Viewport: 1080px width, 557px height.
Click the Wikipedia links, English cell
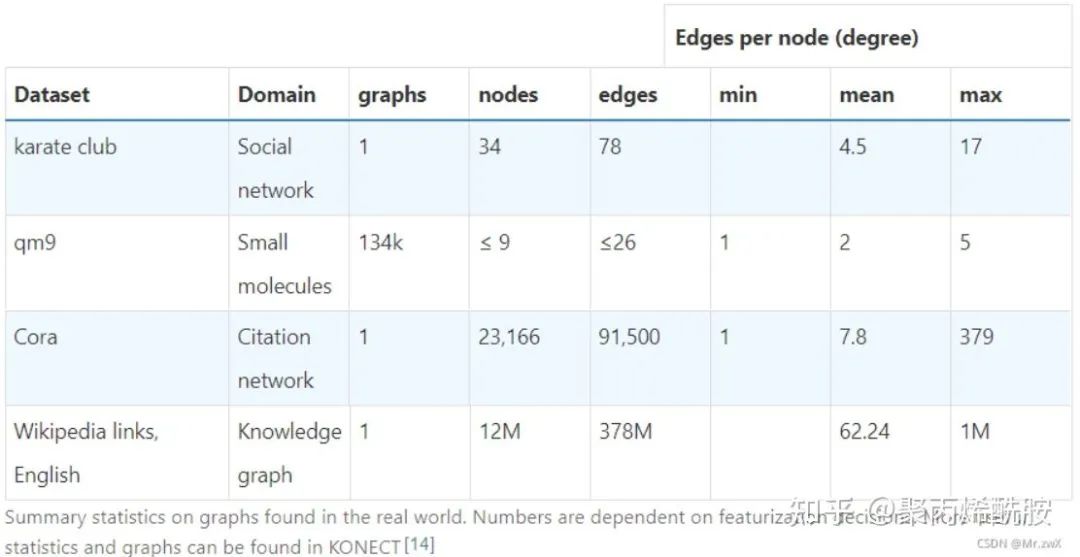(86, 452)
